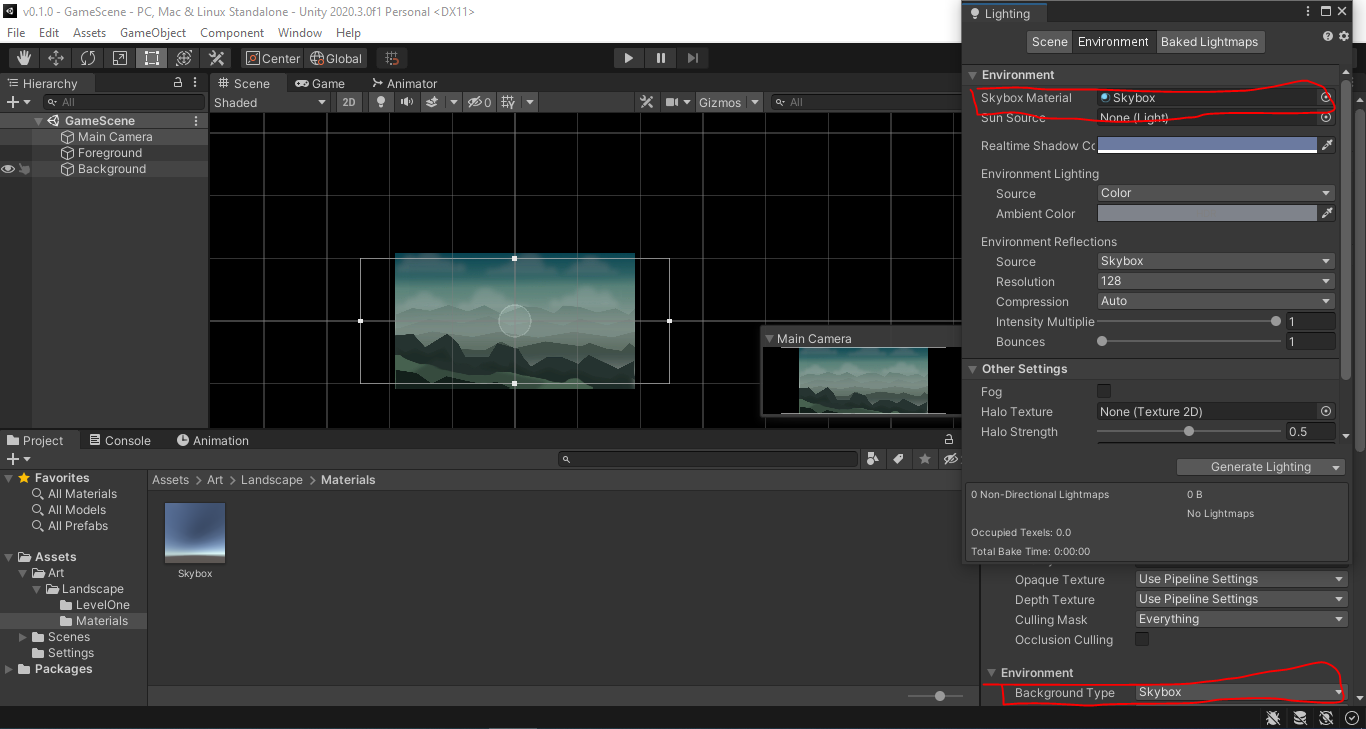1366x729 pixels.
Task: Open the Component menu
Action: click(x=232, y=33)
